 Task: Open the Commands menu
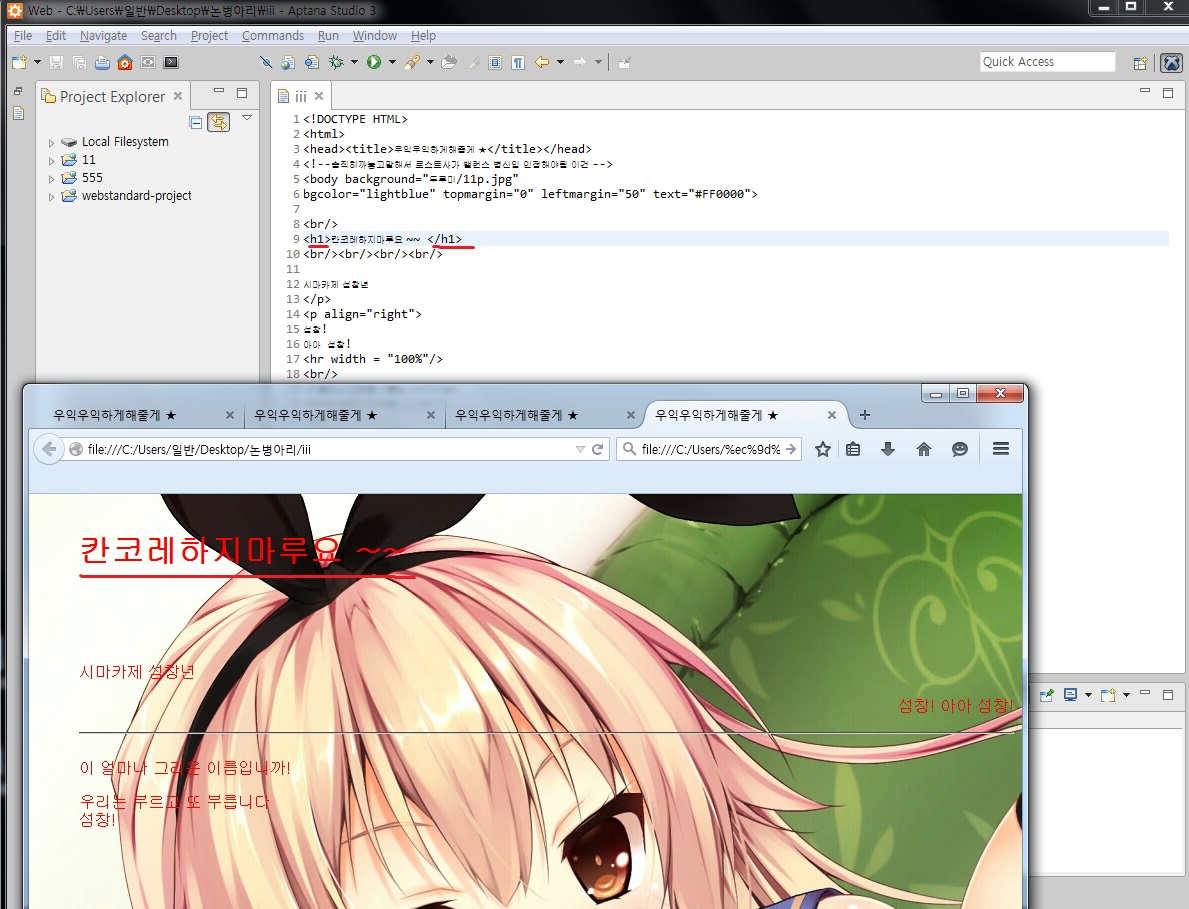click(x=272, y=36)
